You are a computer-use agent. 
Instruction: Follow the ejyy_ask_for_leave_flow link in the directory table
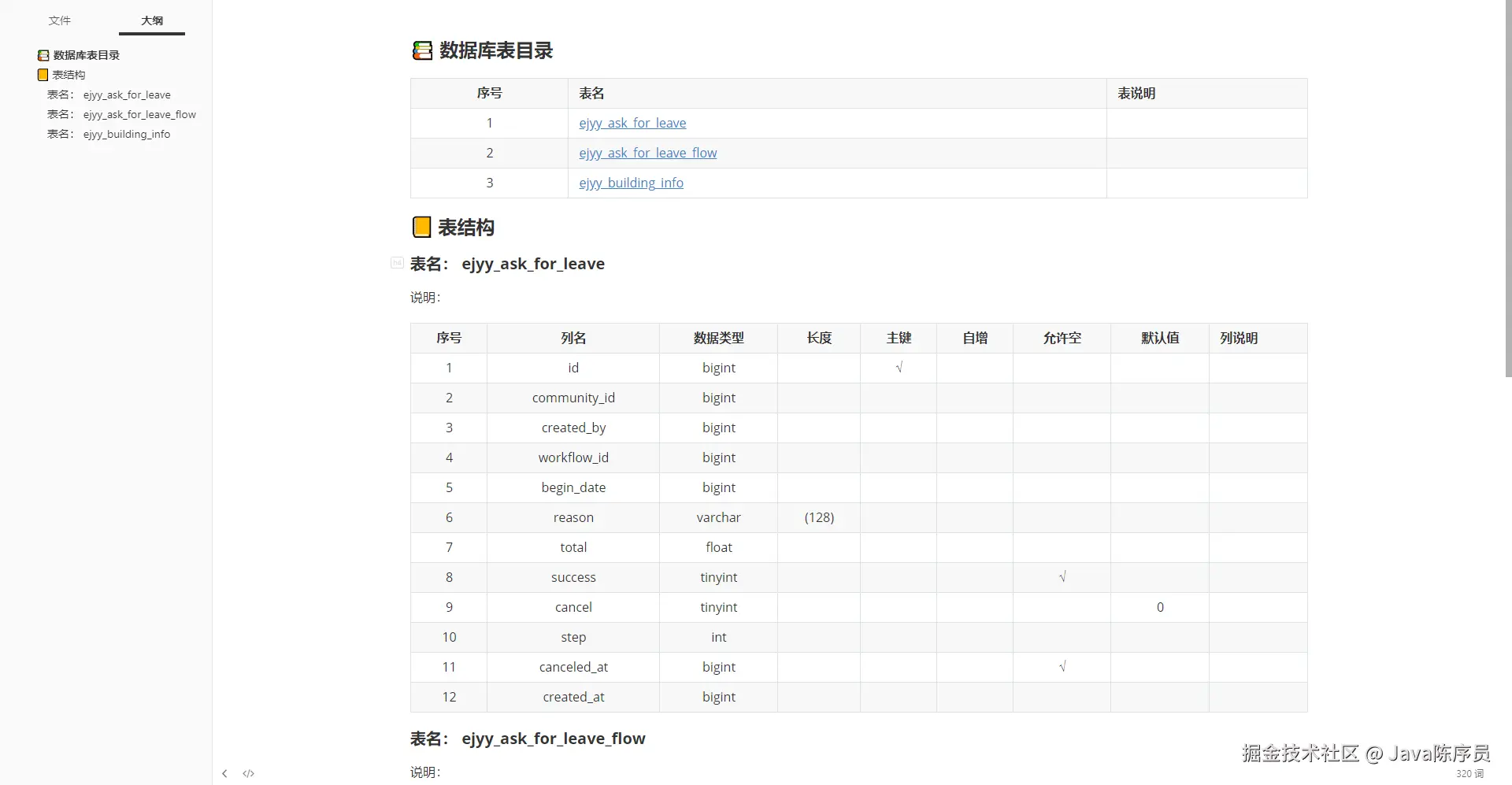(x=648, y=153)
